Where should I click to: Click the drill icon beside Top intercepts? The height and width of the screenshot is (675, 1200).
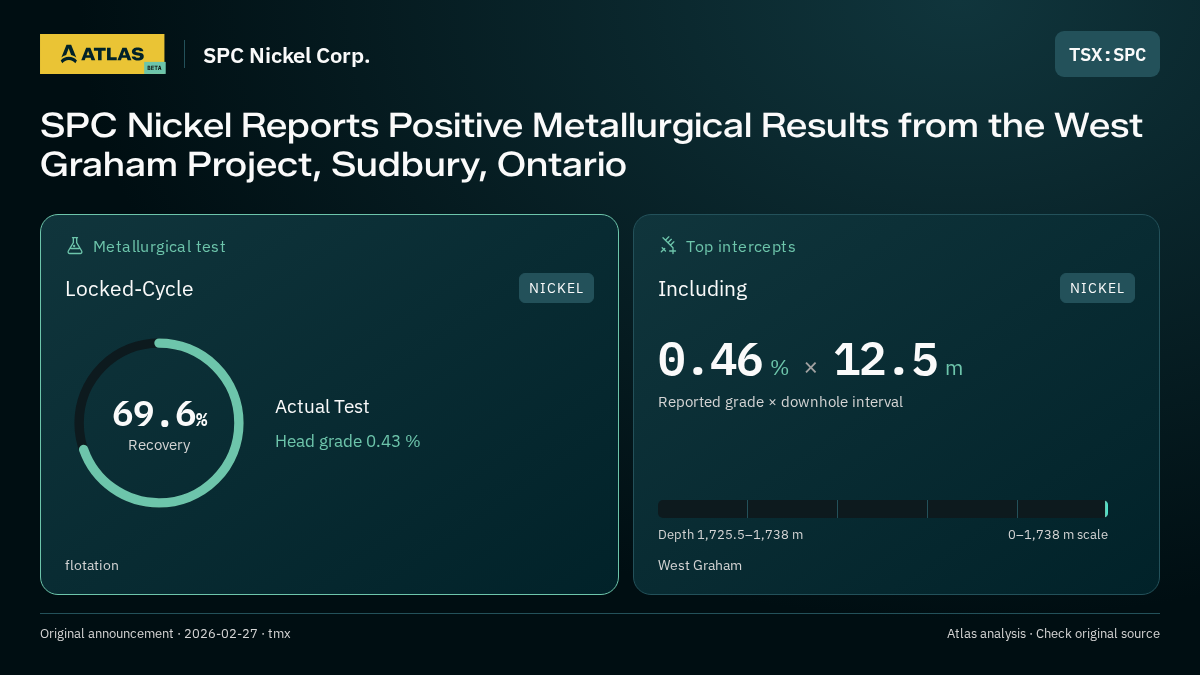click(668, 246)
